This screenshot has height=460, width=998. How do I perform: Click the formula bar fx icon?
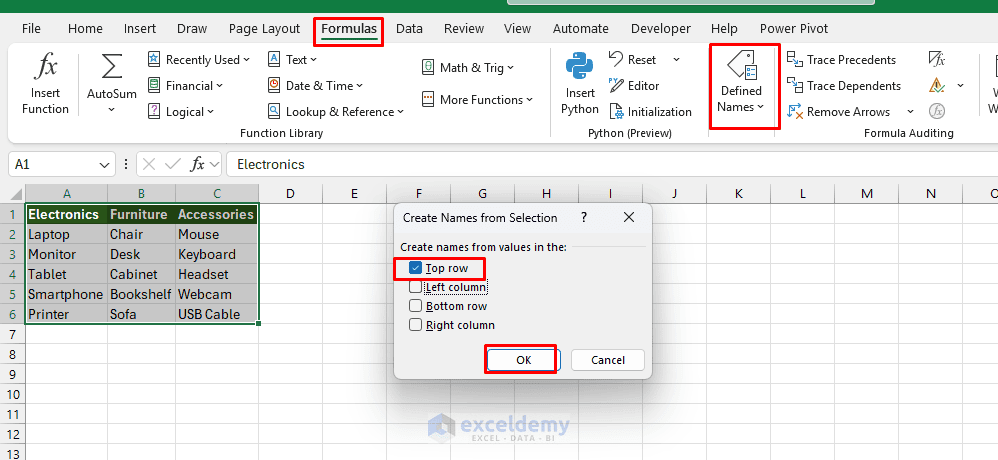pyautogui.click(x=198, y=165)
